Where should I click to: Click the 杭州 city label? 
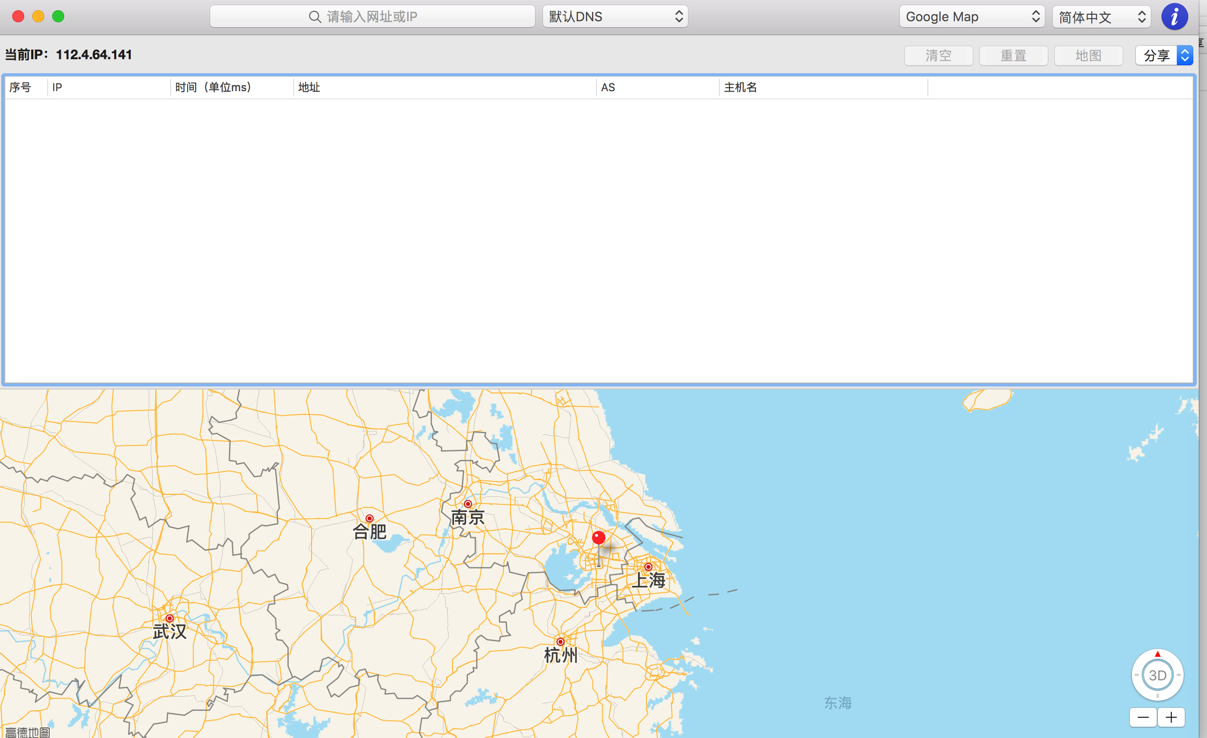coord(561,655)
